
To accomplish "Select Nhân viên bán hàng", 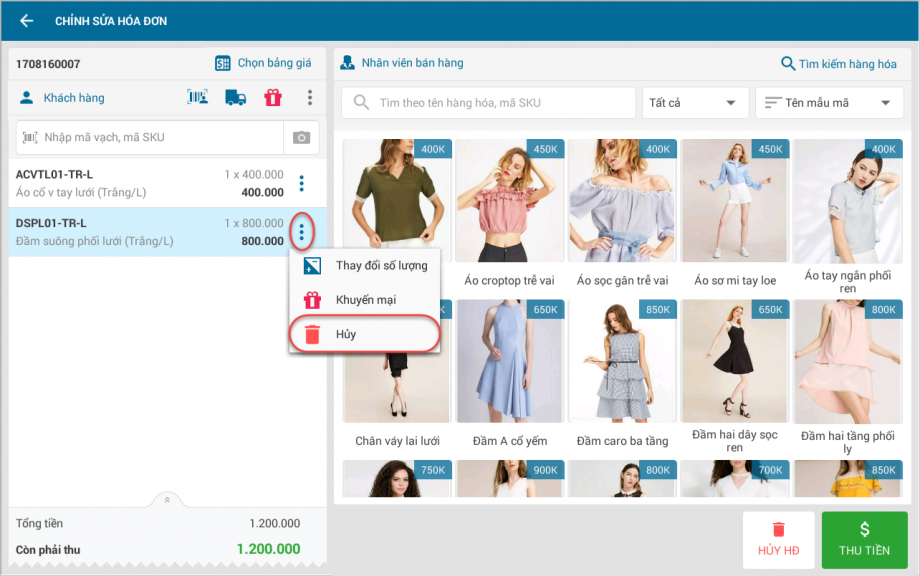I will click(412, 63).
